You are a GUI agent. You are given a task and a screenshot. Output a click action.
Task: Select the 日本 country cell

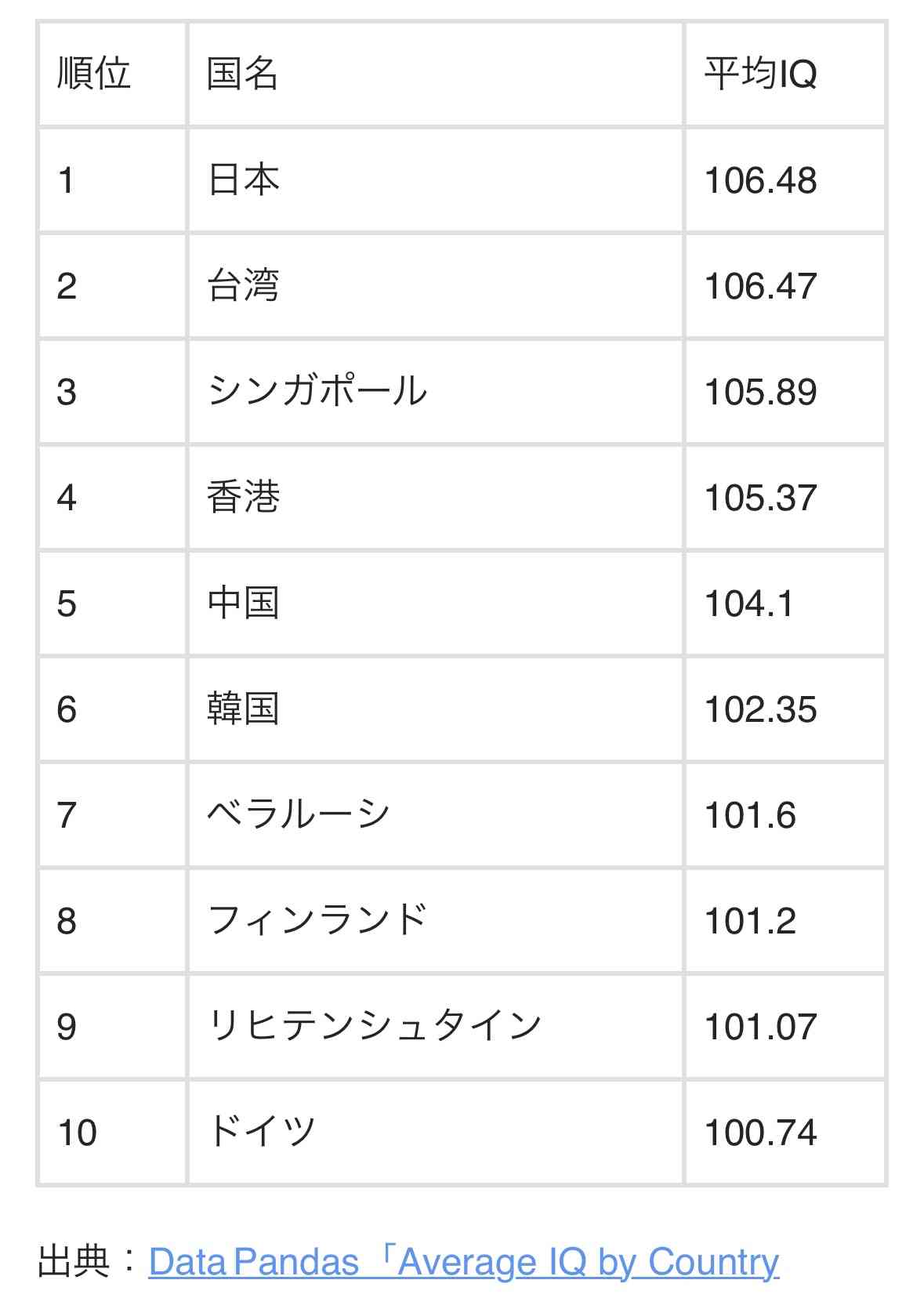244,179
